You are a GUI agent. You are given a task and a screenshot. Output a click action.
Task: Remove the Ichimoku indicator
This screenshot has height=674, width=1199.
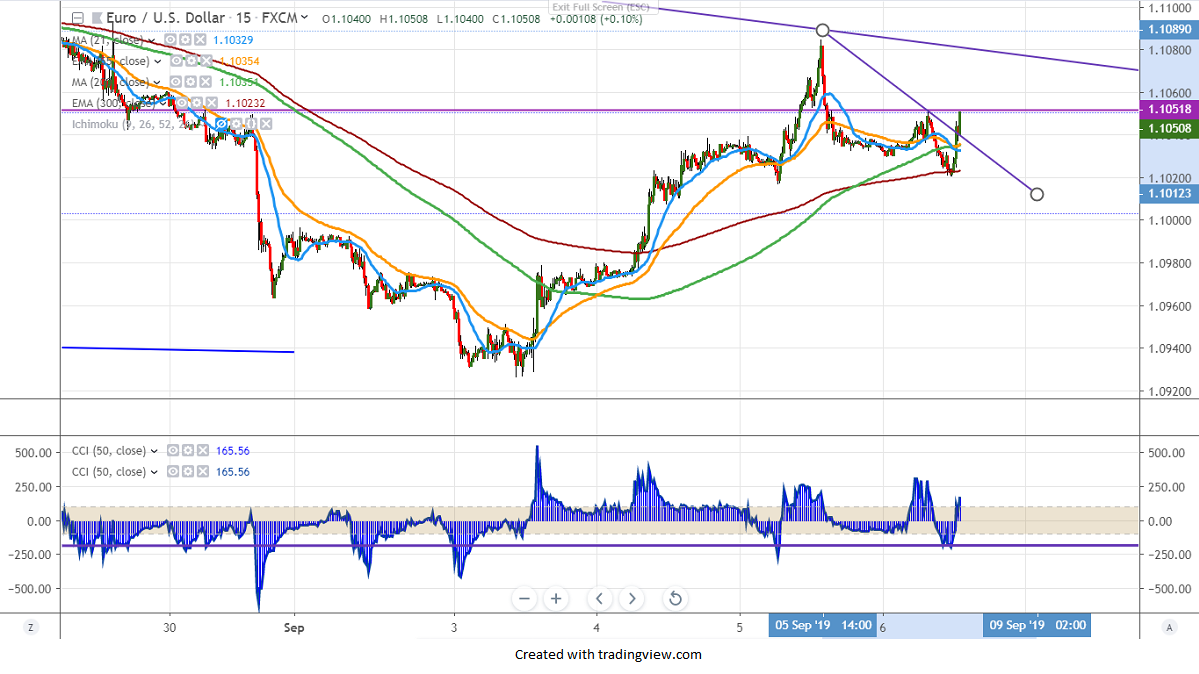tap(266, 124)
